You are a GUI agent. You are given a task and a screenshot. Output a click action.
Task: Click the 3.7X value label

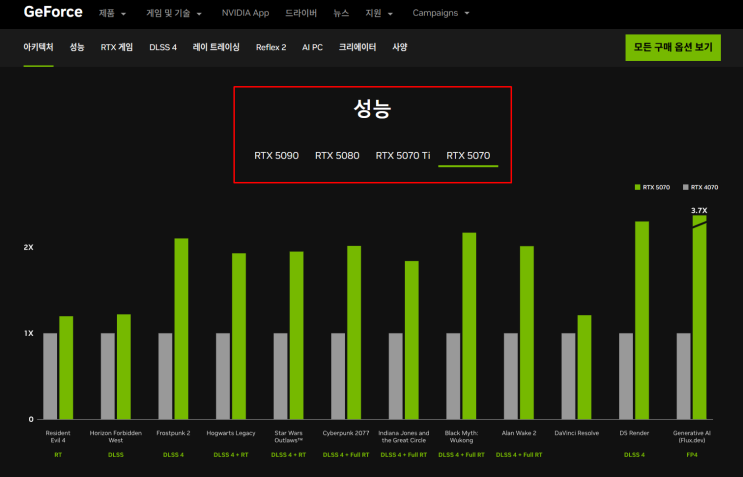[699, 210]
